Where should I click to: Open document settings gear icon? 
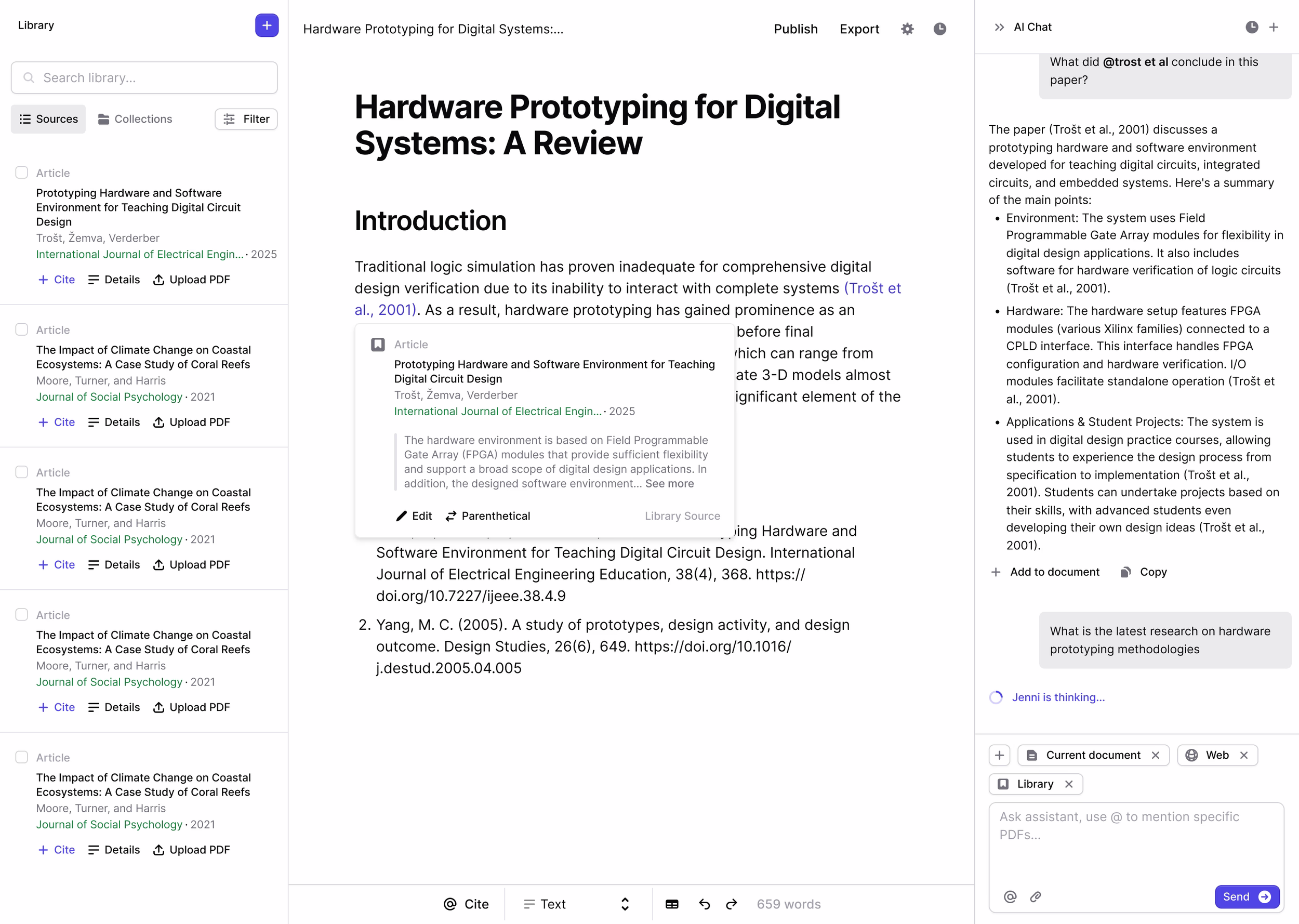[x=907, y=29]
